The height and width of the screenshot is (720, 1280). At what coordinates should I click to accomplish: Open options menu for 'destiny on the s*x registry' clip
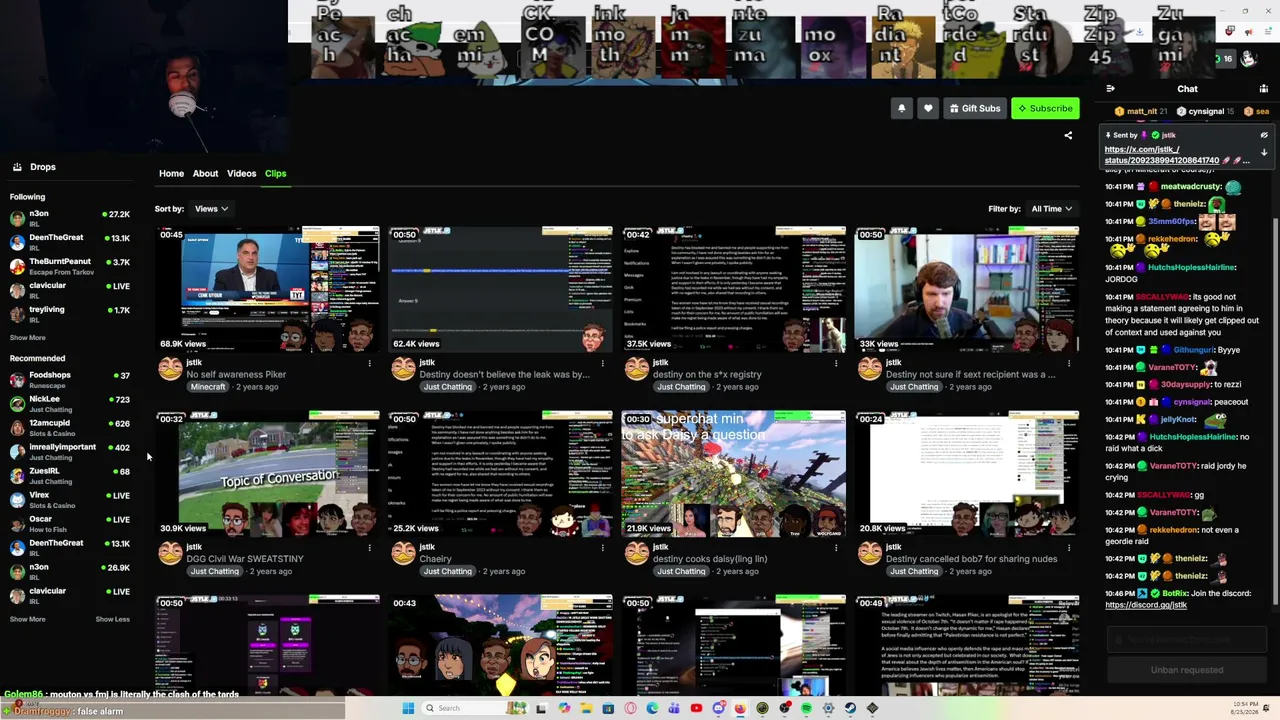[835, 363]
